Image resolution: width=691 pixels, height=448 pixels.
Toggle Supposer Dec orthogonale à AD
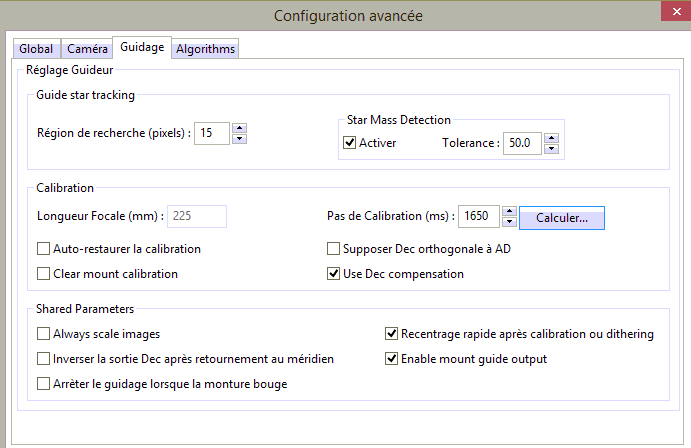pos(335,249)
